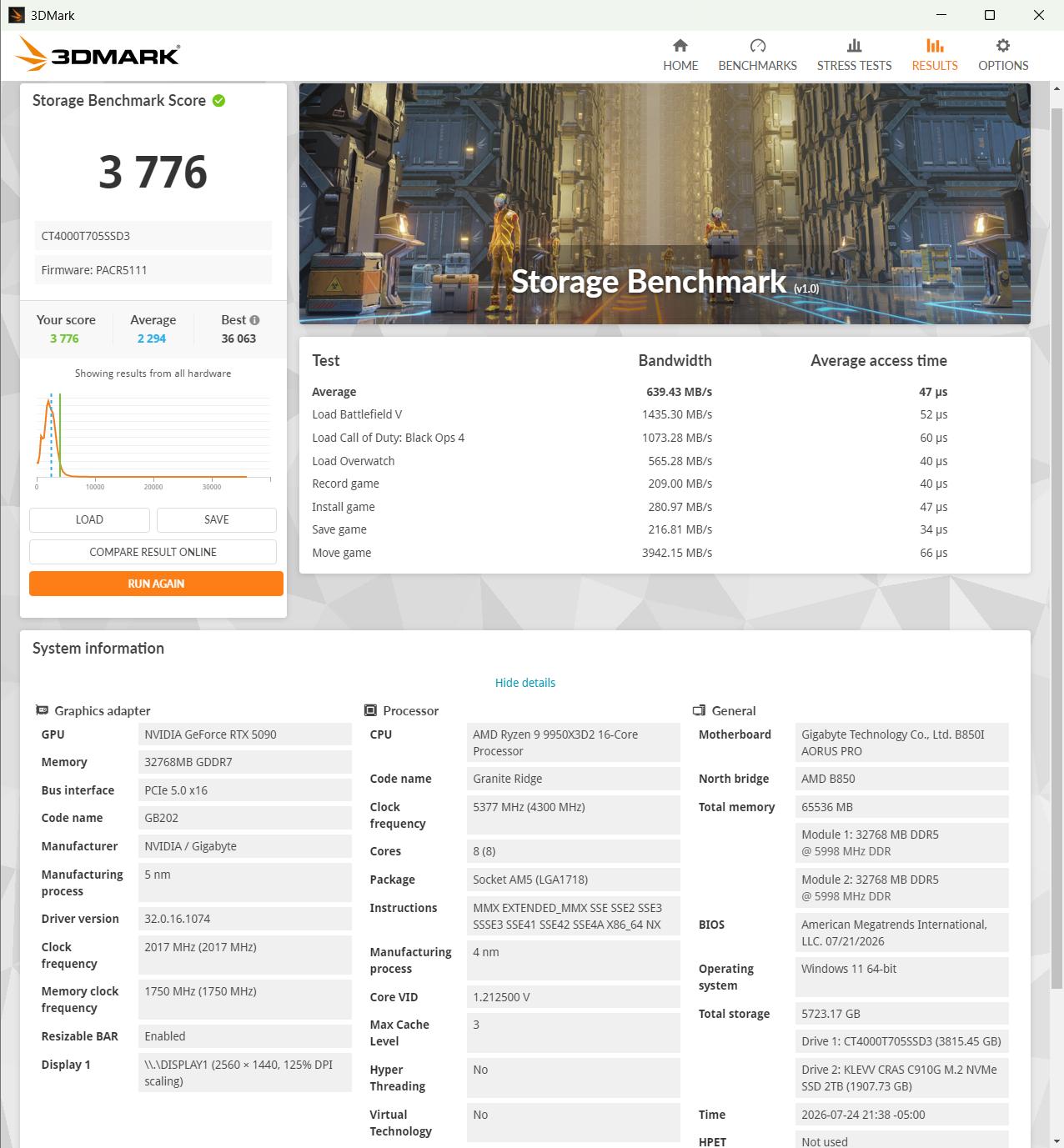Click Module 1: 32768 MB DDR5 entry
This screenshot has width=1064, height=1148.
pos(901,843)
